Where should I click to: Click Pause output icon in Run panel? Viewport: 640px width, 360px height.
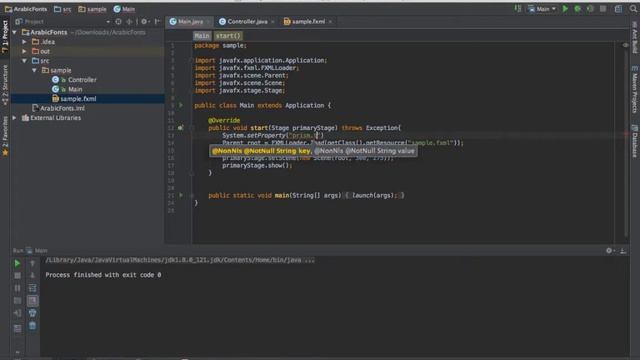17,288
